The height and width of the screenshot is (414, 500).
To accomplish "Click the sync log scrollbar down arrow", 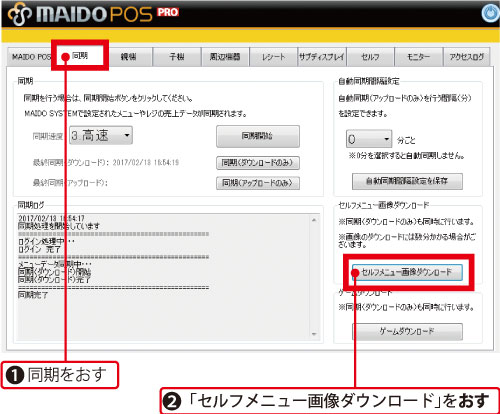I will click(x=314, y=334).
